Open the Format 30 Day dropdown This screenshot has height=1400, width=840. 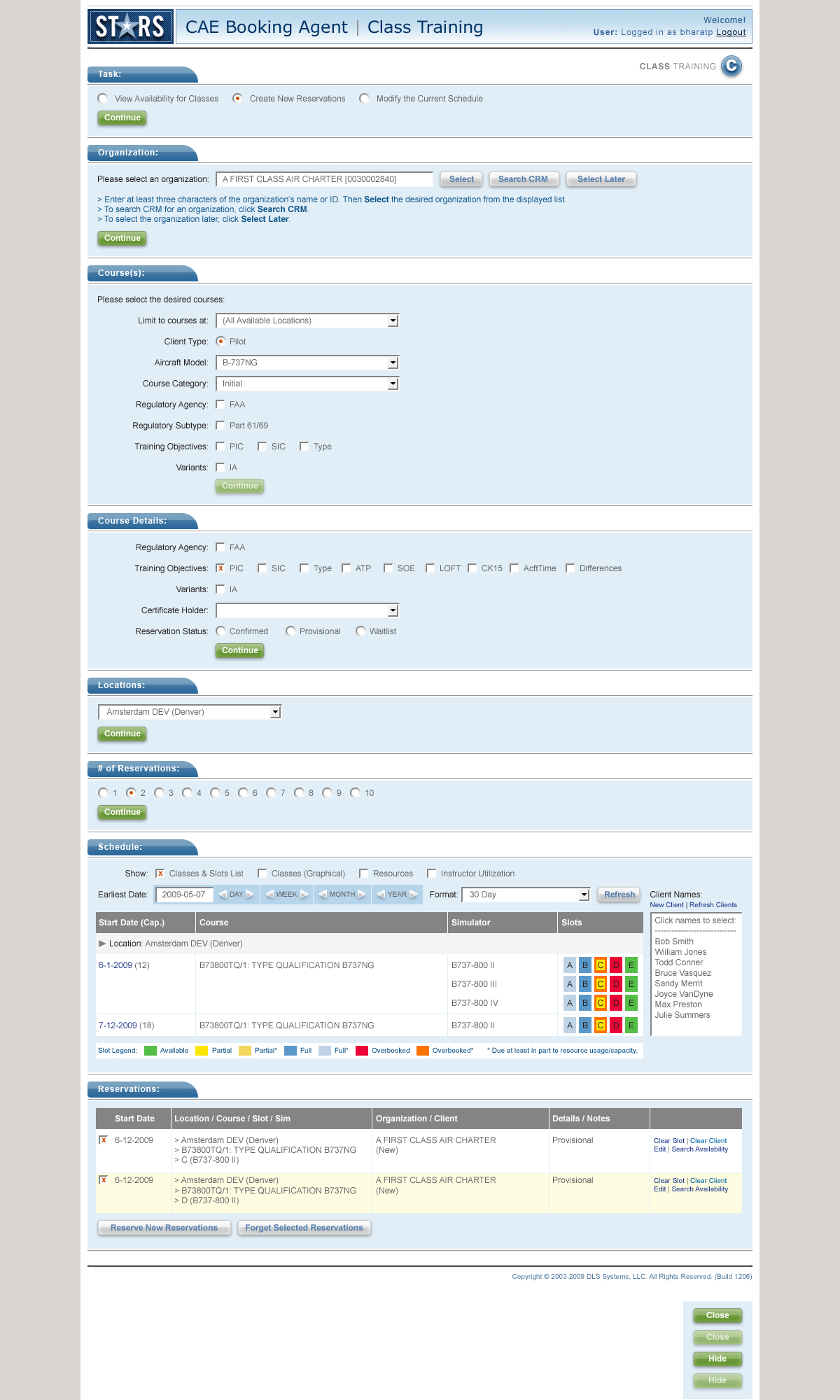tap(584, 895)
